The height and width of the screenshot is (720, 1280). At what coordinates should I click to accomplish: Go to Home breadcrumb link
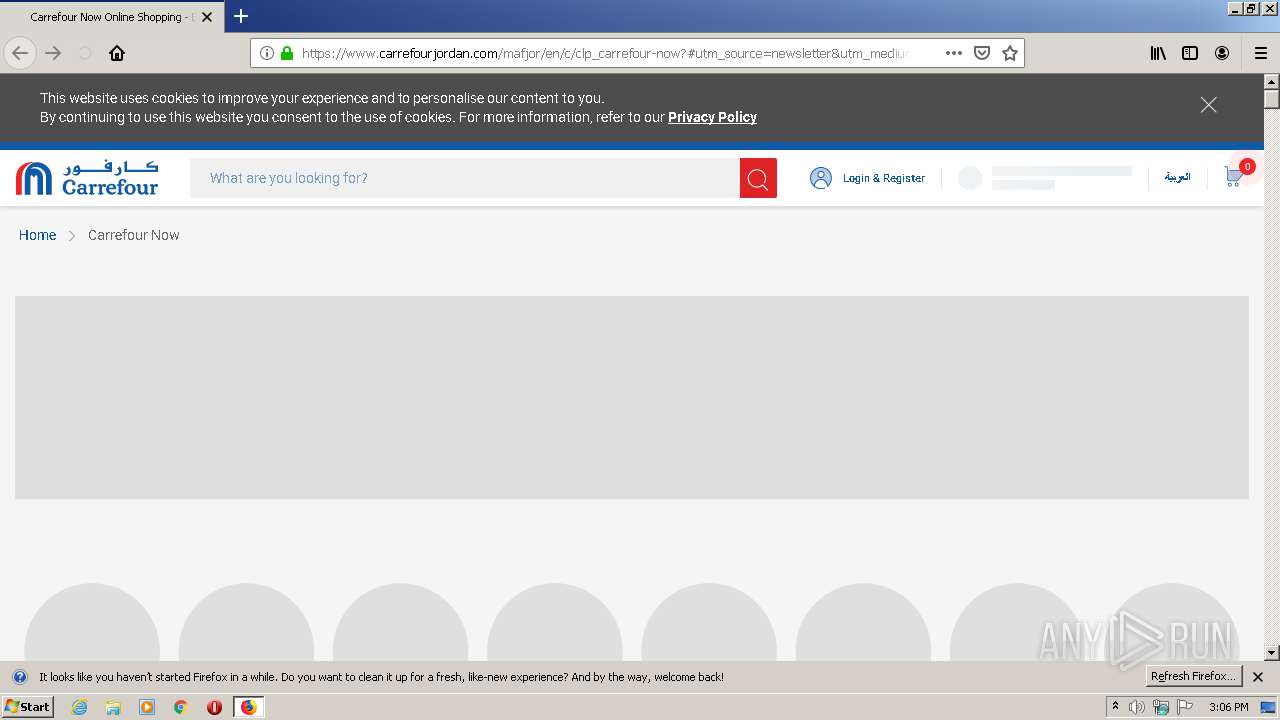click(37, 235)
